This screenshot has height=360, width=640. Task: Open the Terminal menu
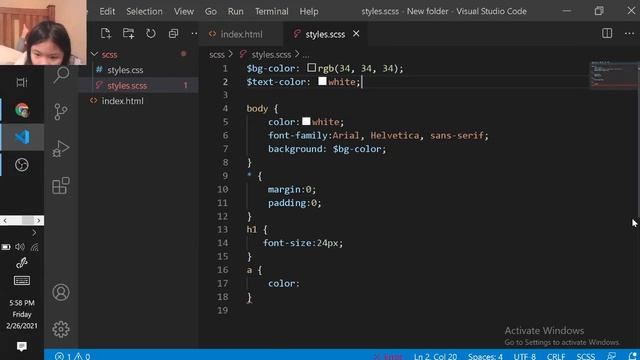tap(271, 11)
